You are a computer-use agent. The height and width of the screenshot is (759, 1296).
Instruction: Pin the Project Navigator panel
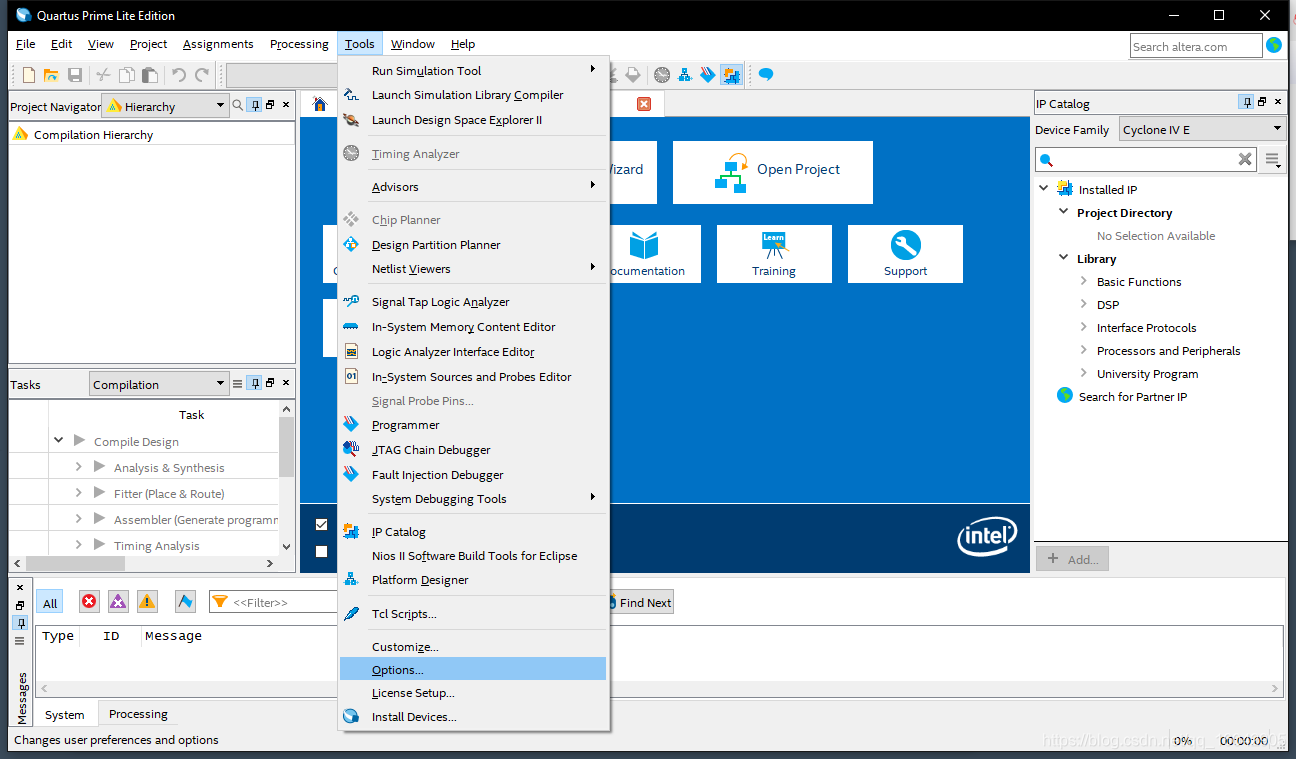[x=255, y=105]
